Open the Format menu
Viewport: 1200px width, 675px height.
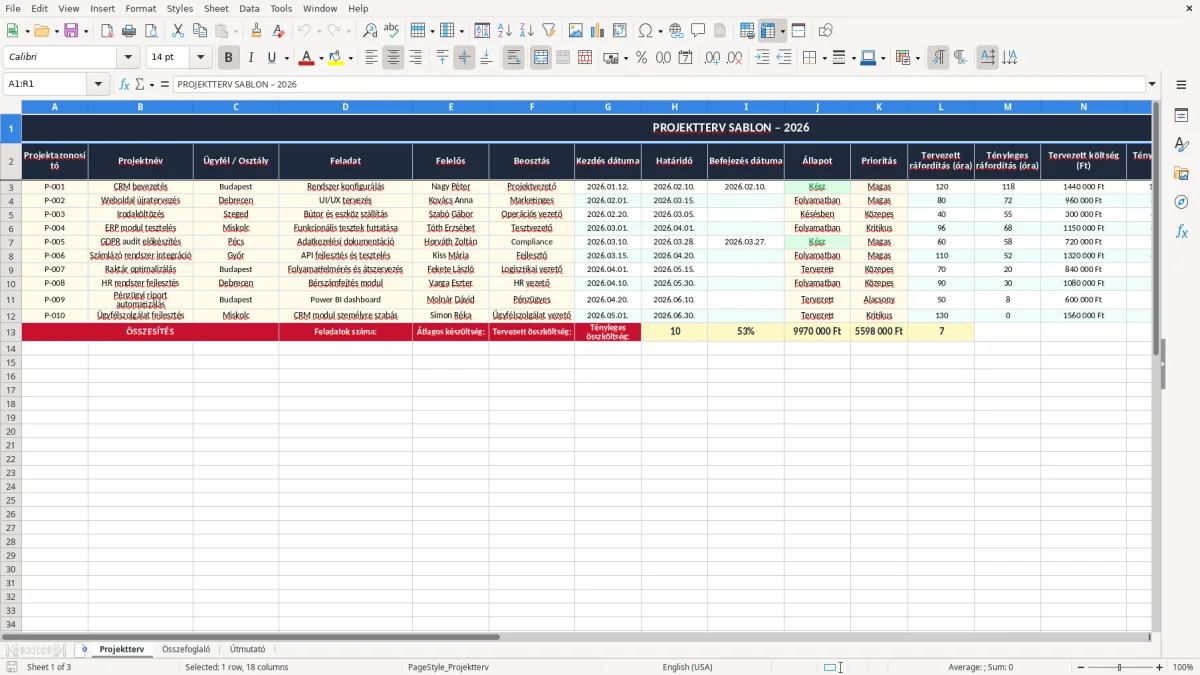point(140,8)
